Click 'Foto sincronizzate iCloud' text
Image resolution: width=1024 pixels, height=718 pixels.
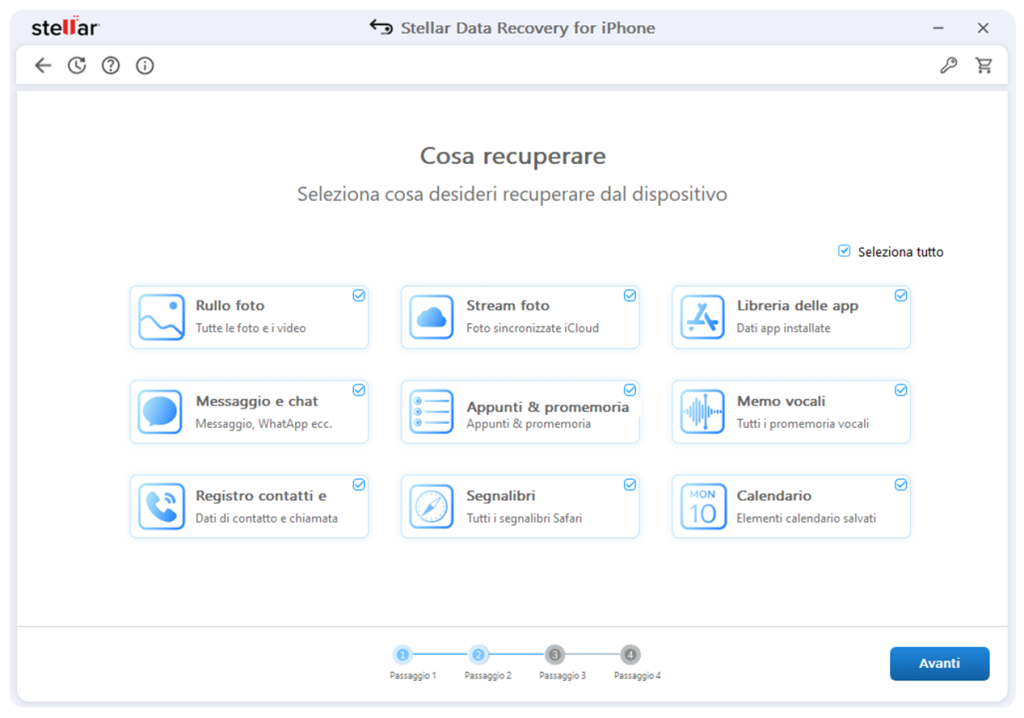[532, 328]
